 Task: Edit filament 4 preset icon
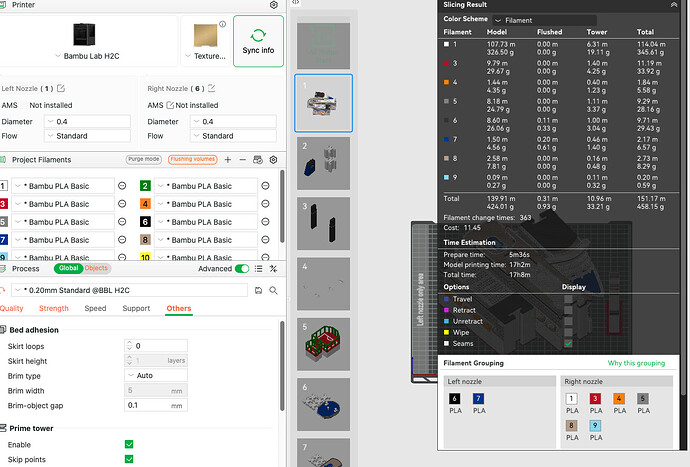265,204
